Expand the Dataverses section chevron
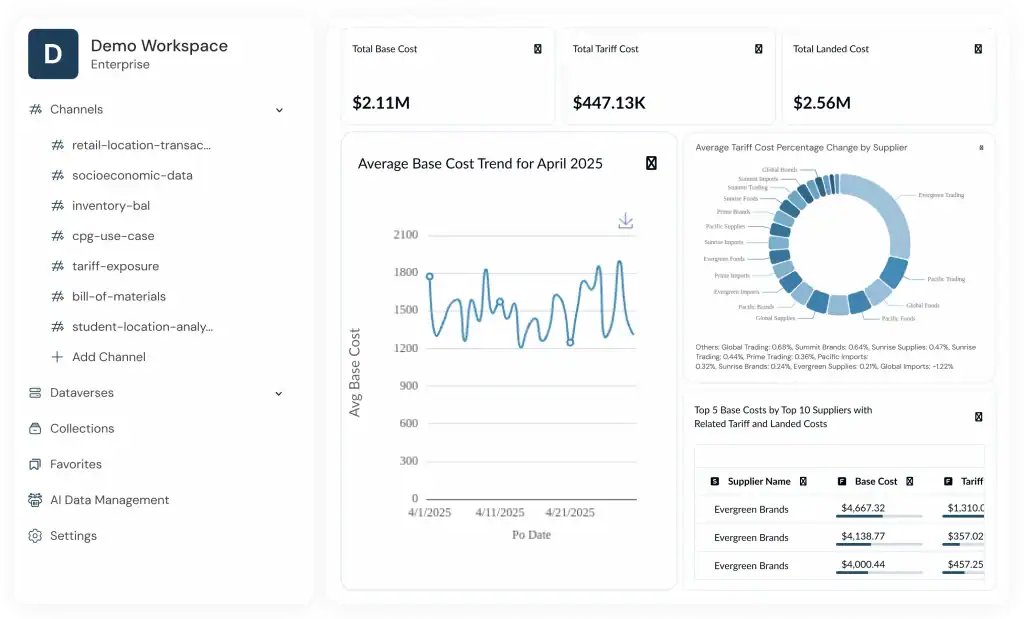 point(279,394)
